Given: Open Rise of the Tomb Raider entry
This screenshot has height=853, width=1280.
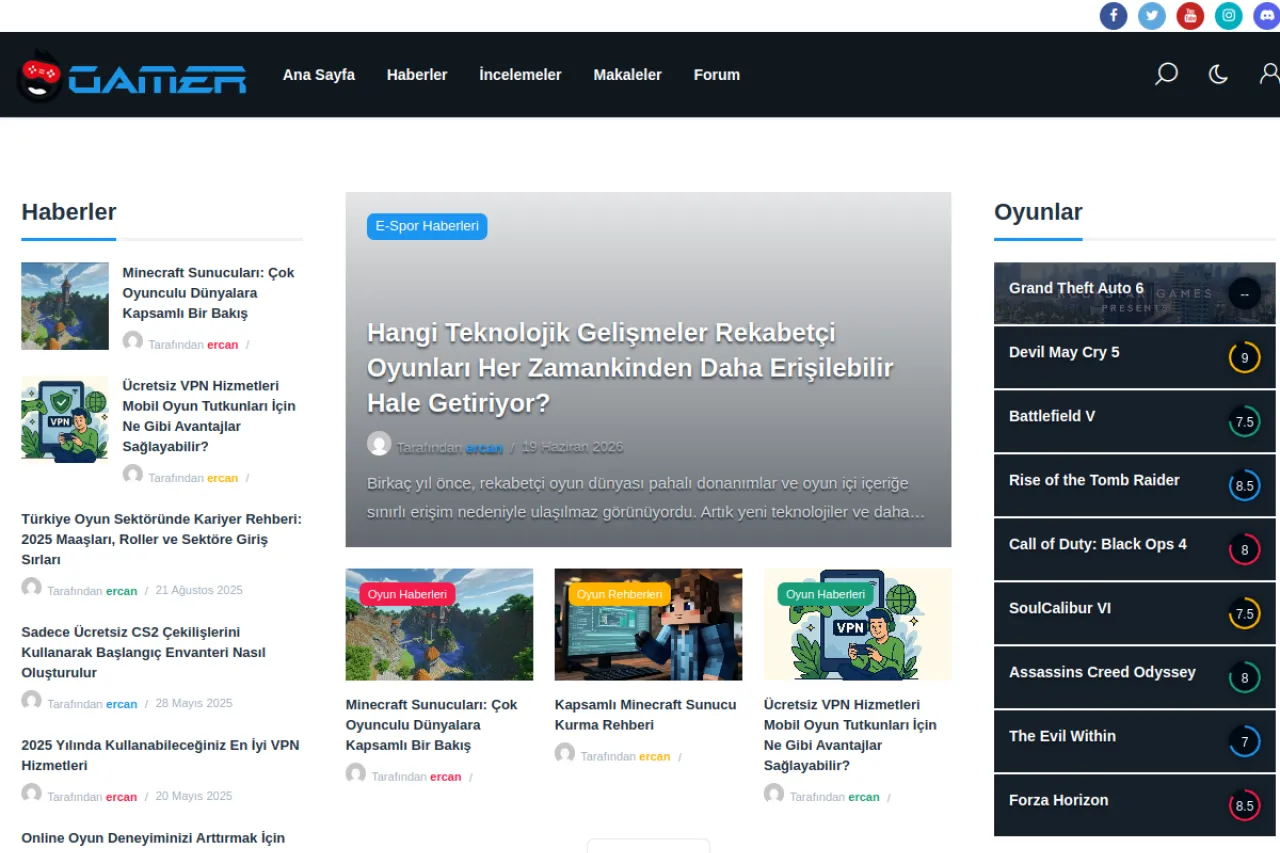Looking at the screenshot, I should click(1135, 485).
